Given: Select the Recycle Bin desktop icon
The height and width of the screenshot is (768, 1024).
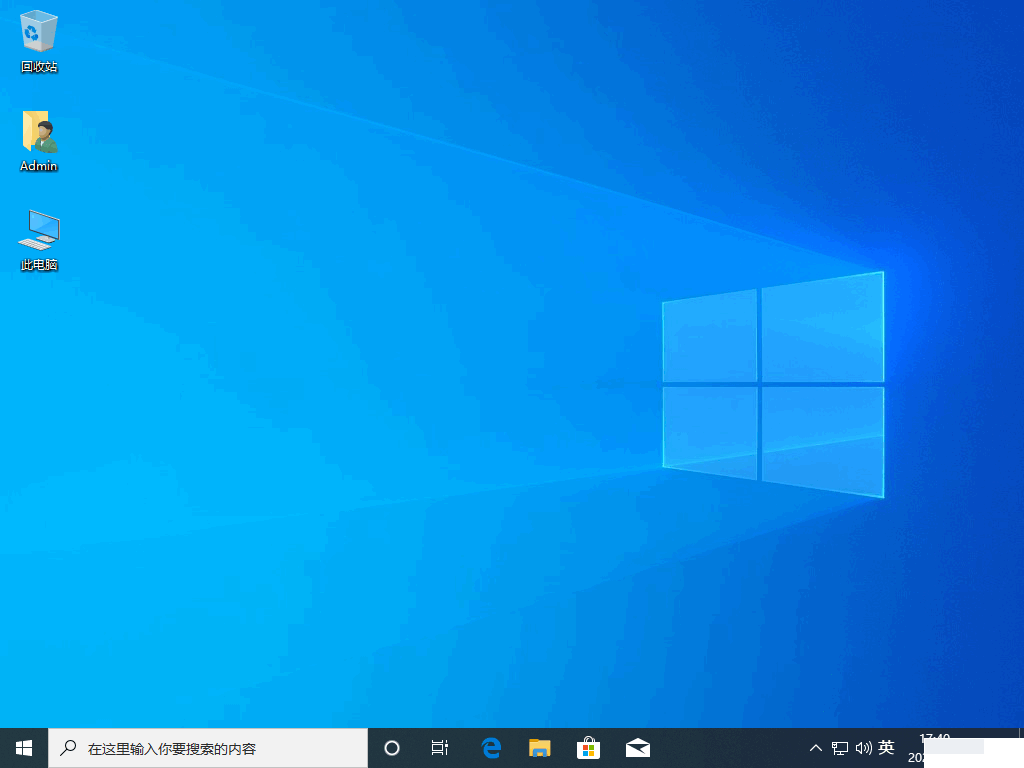Looking at the screenshot, I should pos(39,32).
